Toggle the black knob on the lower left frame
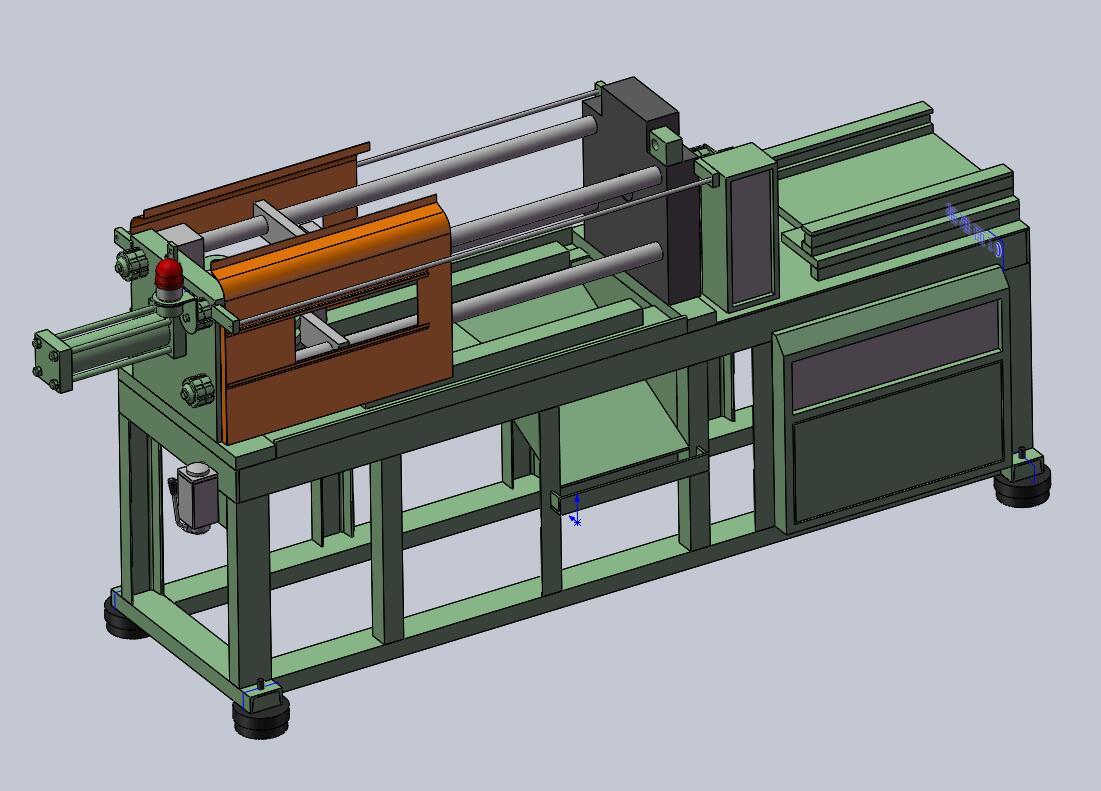The width and height of the screenshot is (1101, 791). (199, 390)
